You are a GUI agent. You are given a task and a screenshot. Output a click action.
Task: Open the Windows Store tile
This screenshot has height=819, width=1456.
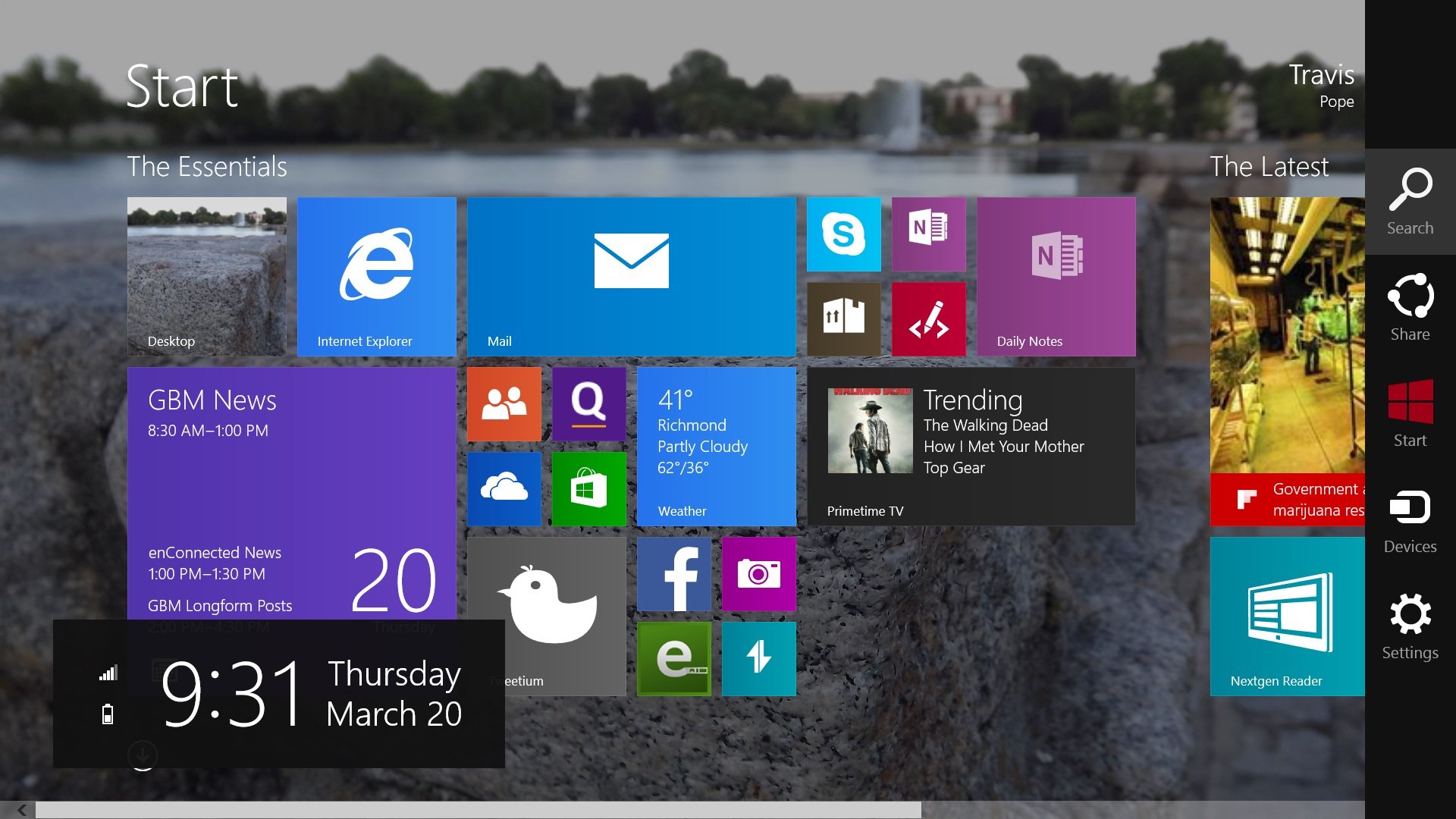click(589, 489)
